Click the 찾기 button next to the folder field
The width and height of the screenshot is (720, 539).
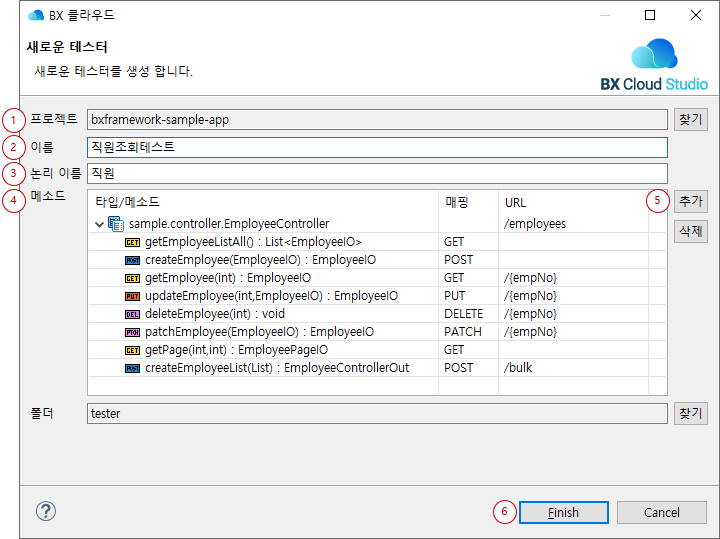690,413
